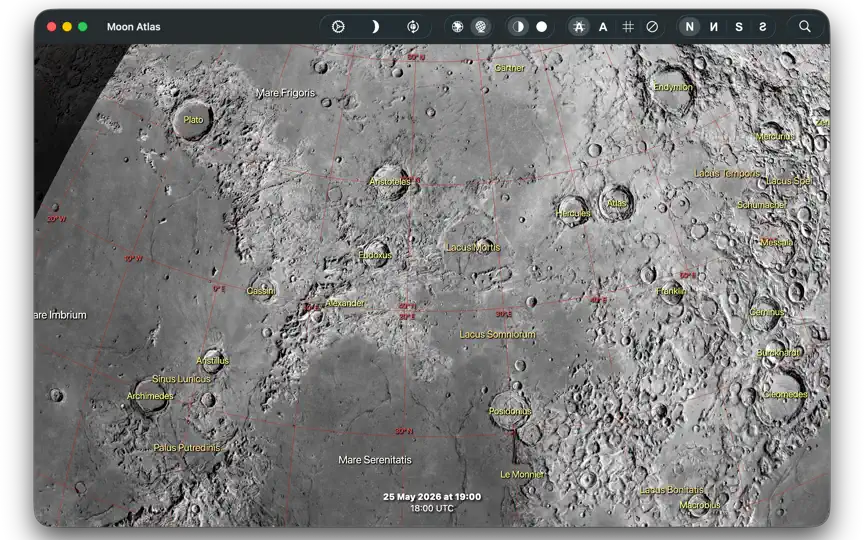Click the Palus Putredinis label

pyautogui.click(x=187, y=448)
